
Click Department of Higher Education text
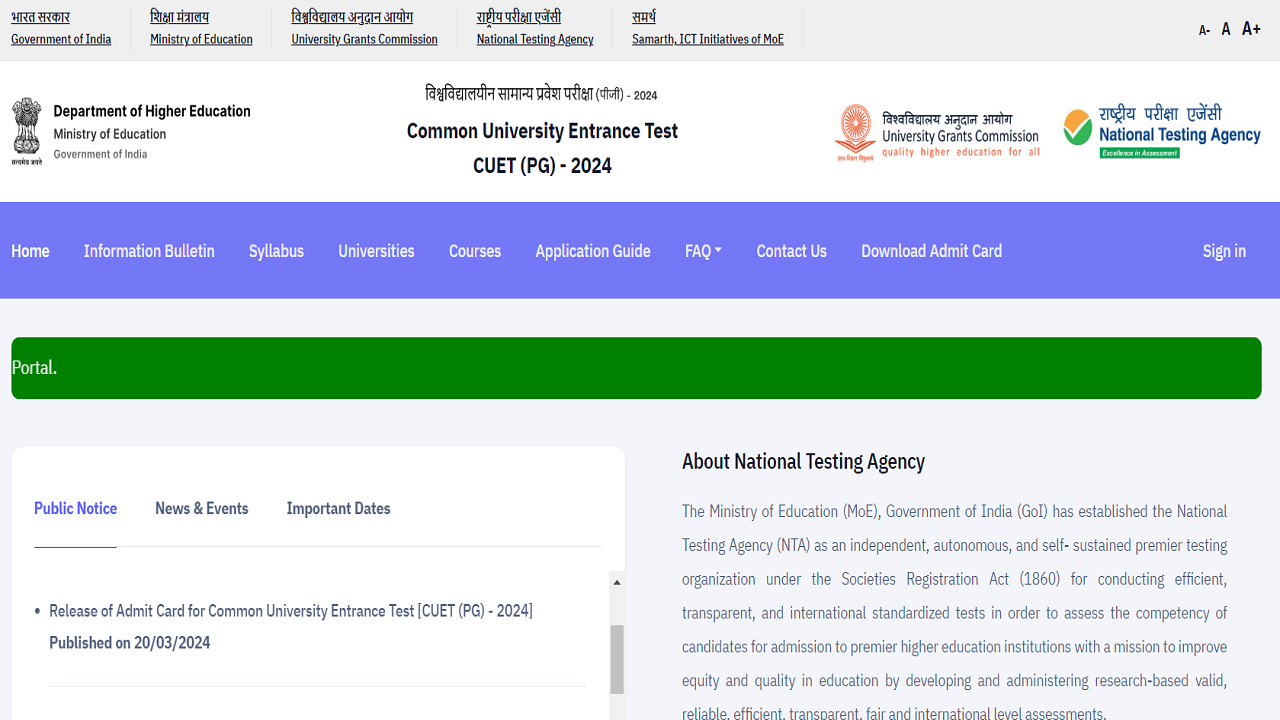152,111
